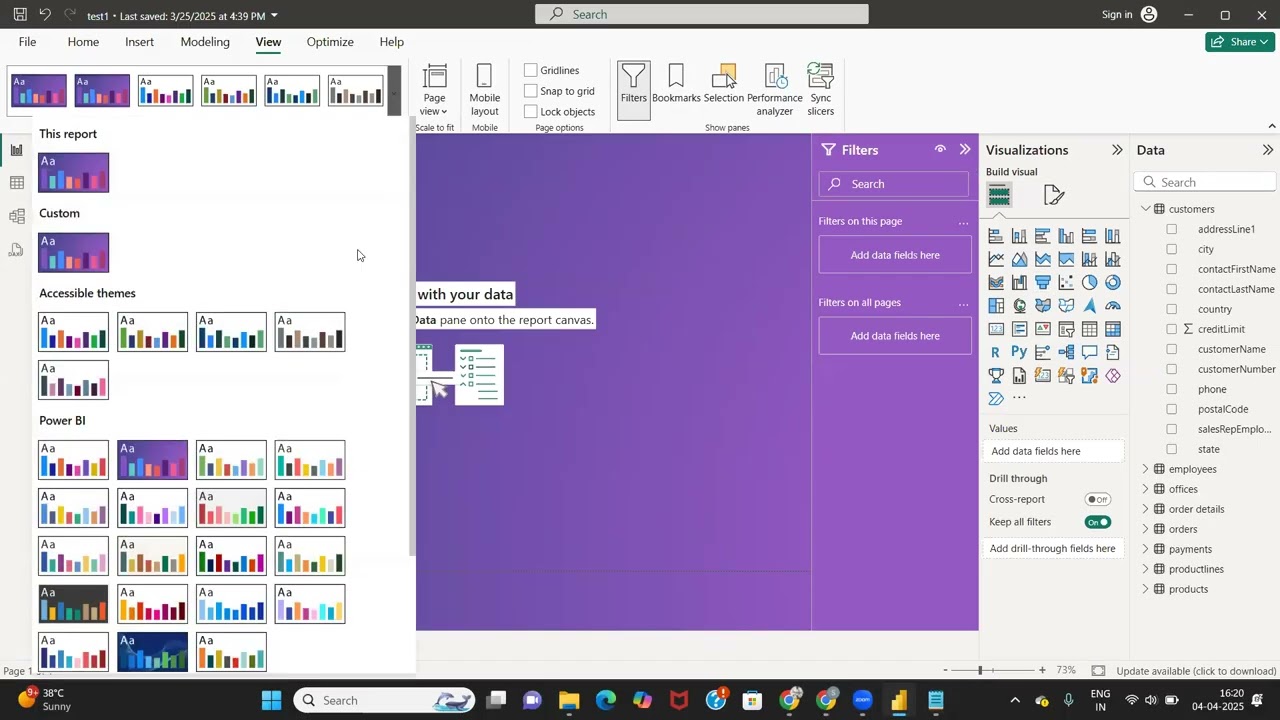
Task: Select the donut chart visual
Action: click(1113, 283)
